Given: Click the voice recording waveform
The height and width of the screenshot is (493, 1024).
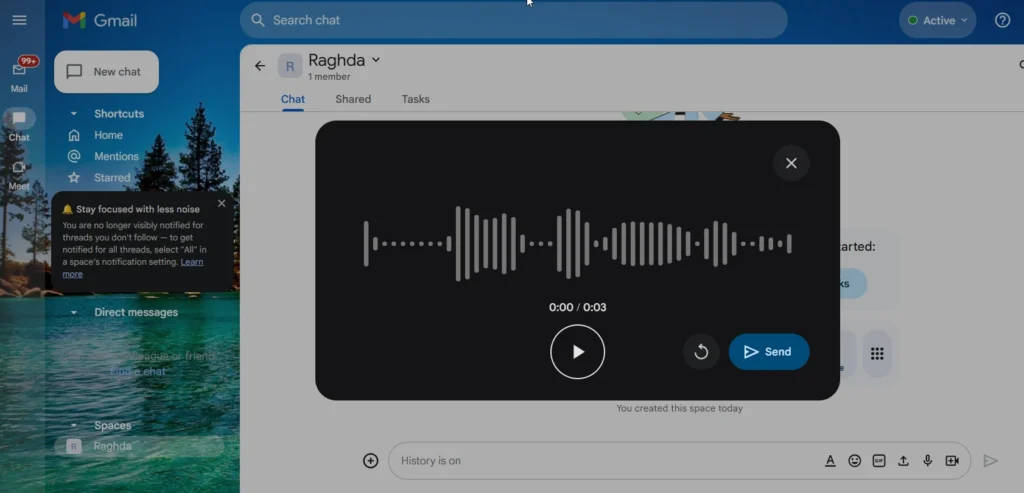Looking at the screenshot, I should (577, 244).
